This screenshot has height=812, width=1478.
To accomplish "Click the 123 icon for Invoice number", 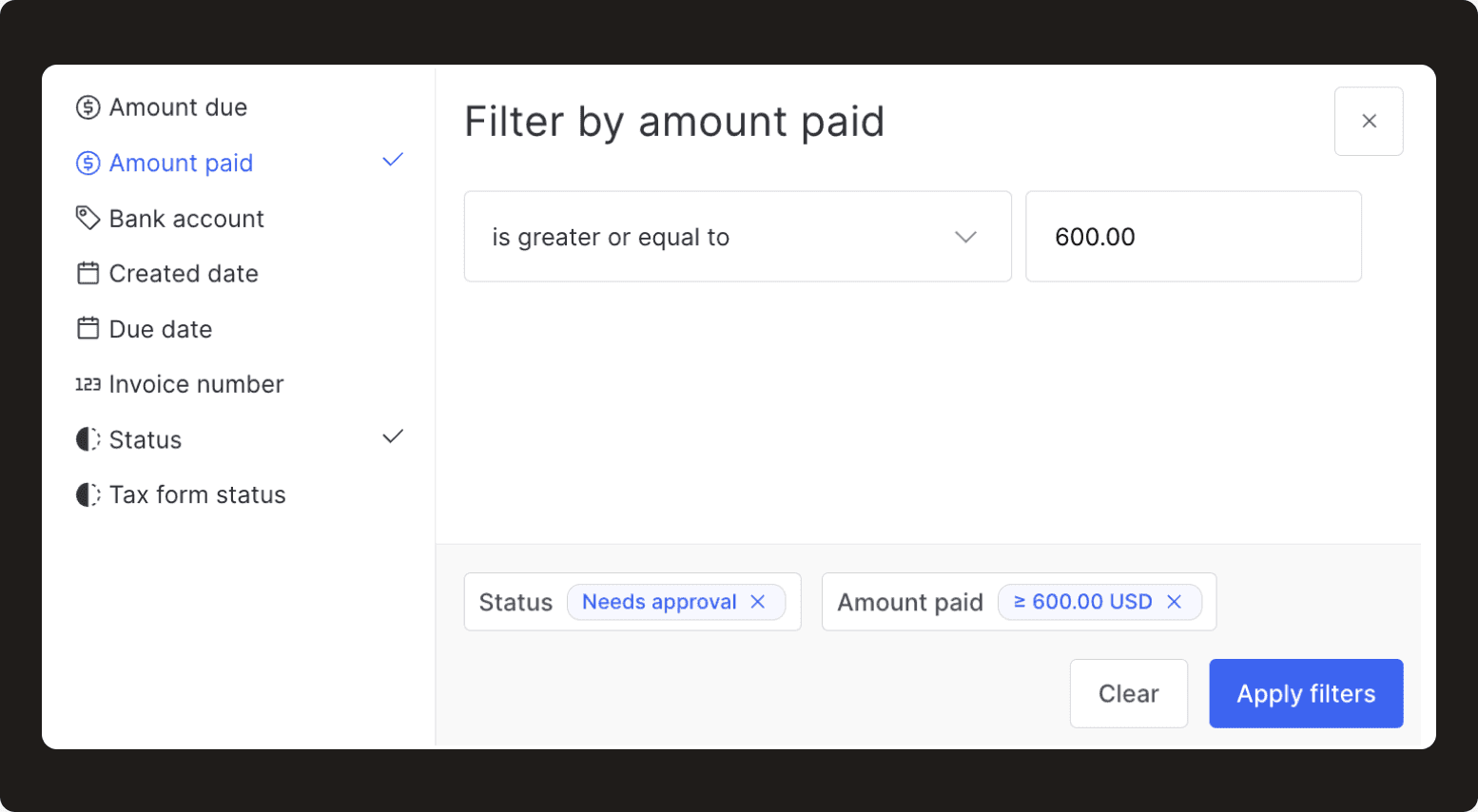I will (x=88, y=384).
